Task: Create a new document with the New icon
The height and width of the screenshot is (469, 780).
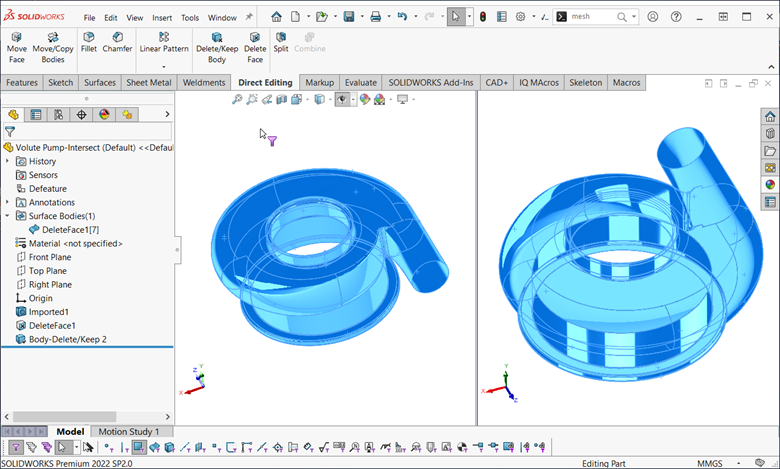Action: (295, 17)
